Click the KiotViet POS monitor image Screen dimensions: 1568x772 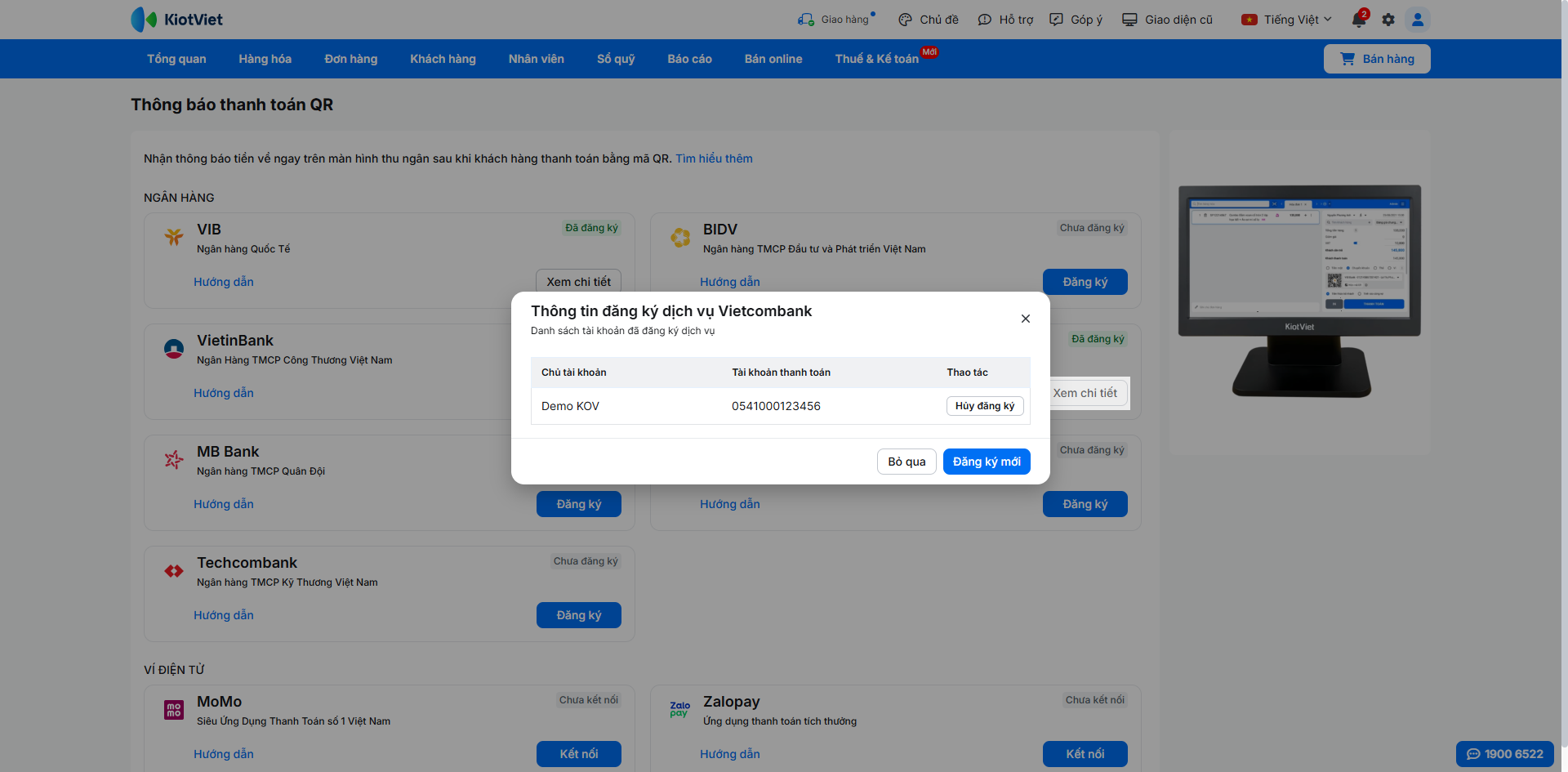tap(1299, 291)
